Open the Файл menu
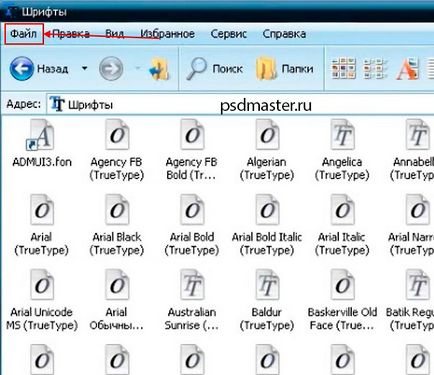The width and height of the screenshot is (434, 375). click(24, 34)
